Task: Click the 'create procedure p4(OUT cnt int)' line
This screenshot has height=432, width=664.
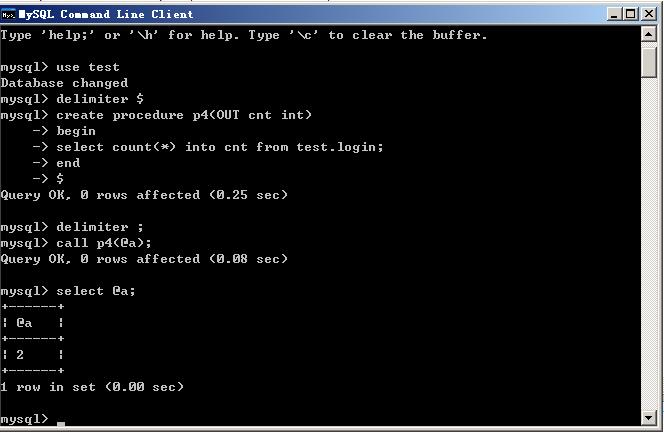Action: 156,115
